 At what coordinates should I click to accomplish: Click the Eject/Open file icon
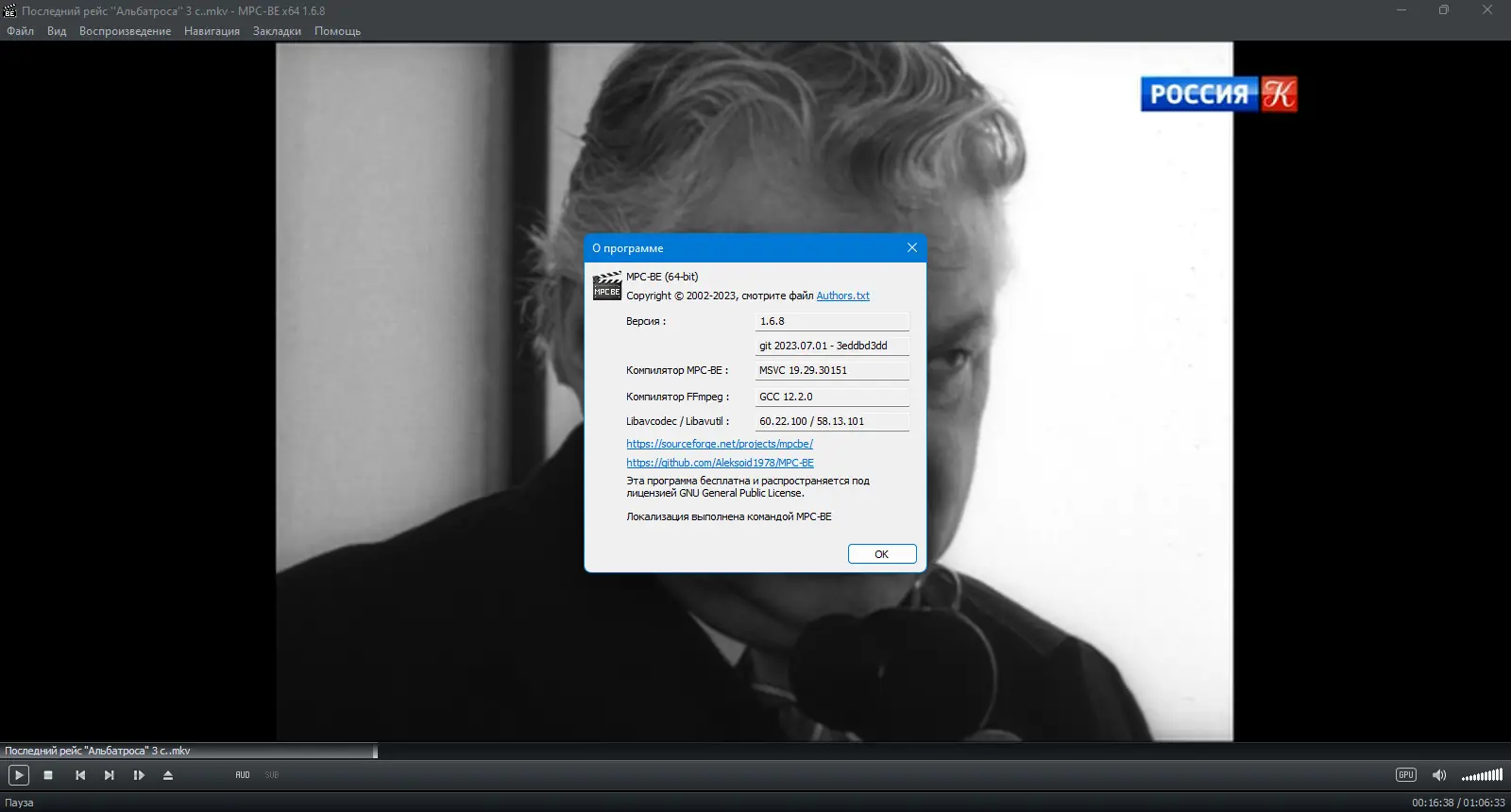coord(168,775)
